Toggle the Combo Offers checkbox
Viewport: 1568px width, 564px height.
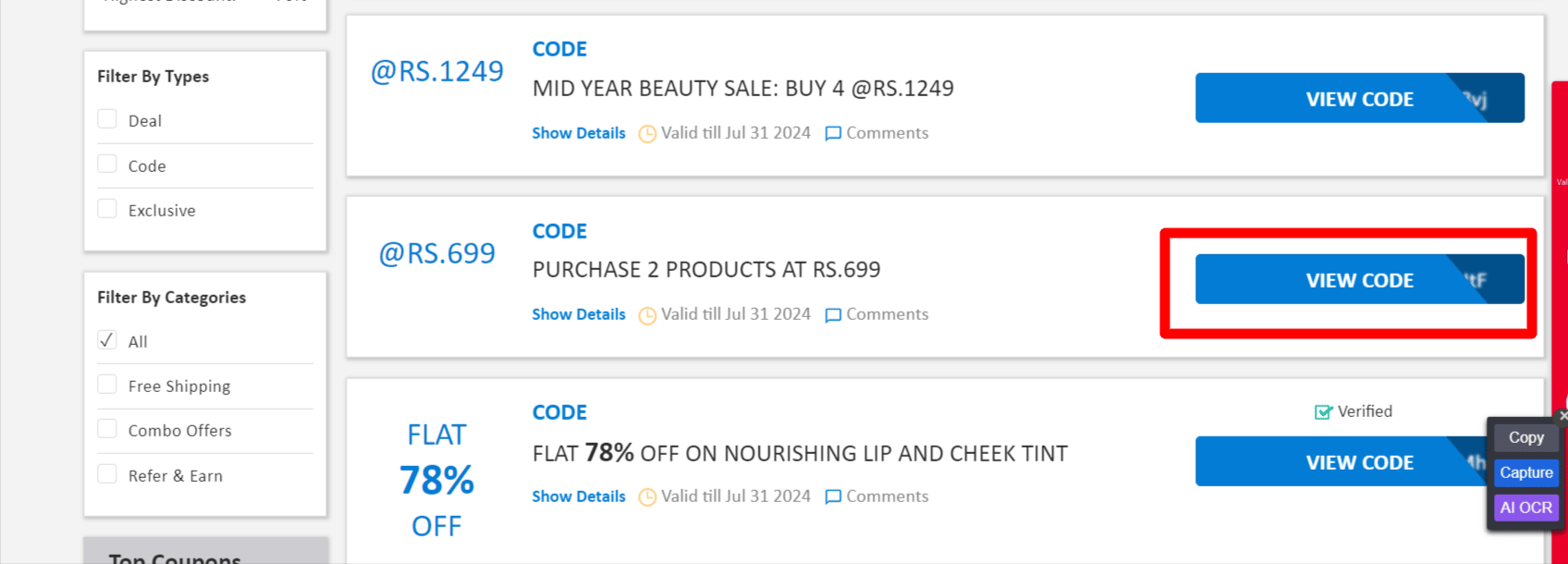(x=107, y=429)
